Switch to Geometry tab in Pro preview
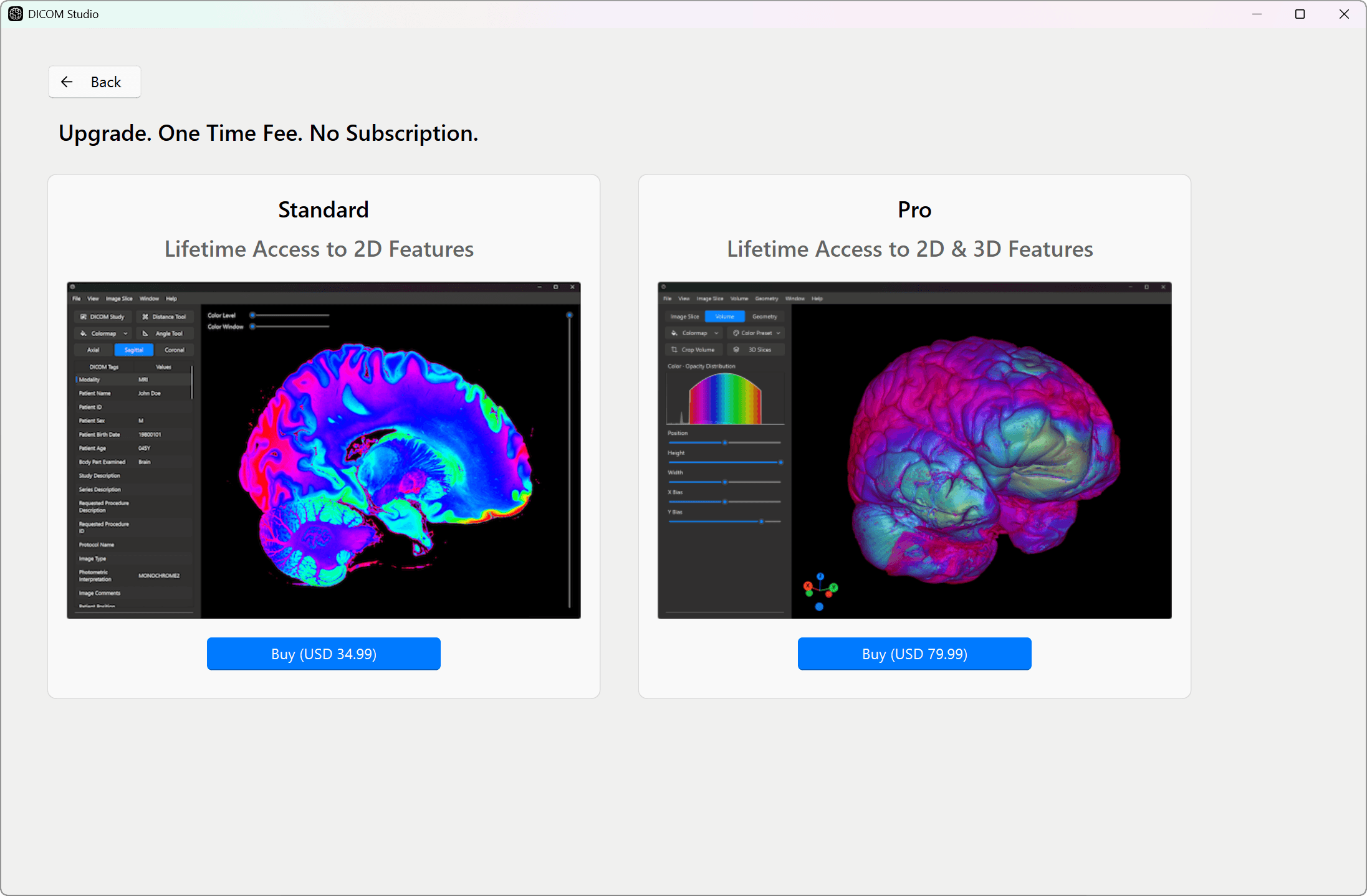 click(x=764, y=317)
